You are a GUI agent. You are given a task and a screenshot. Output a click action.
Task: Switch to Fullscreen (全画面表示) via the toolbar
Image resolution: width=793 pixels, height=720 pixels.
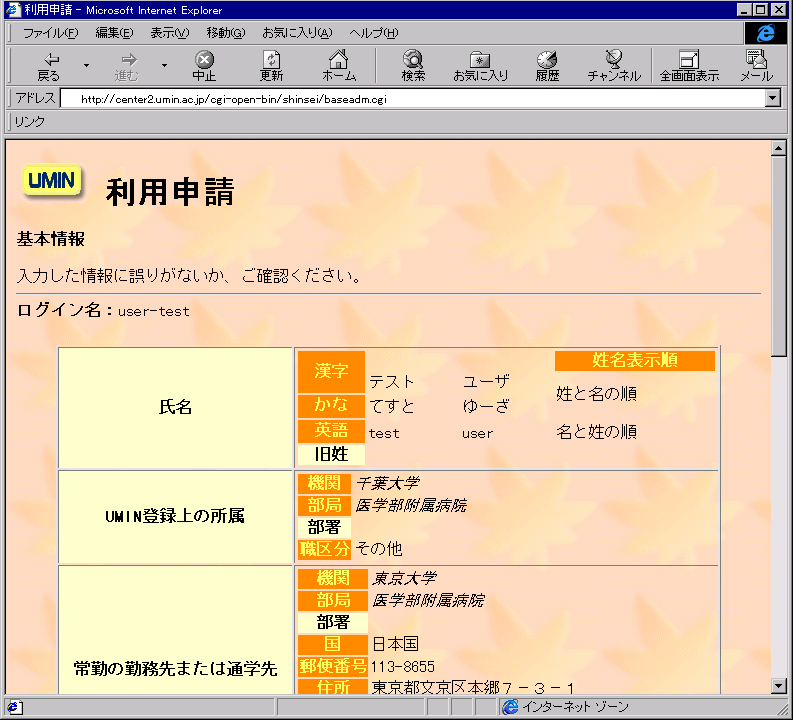tap(689, 66)
